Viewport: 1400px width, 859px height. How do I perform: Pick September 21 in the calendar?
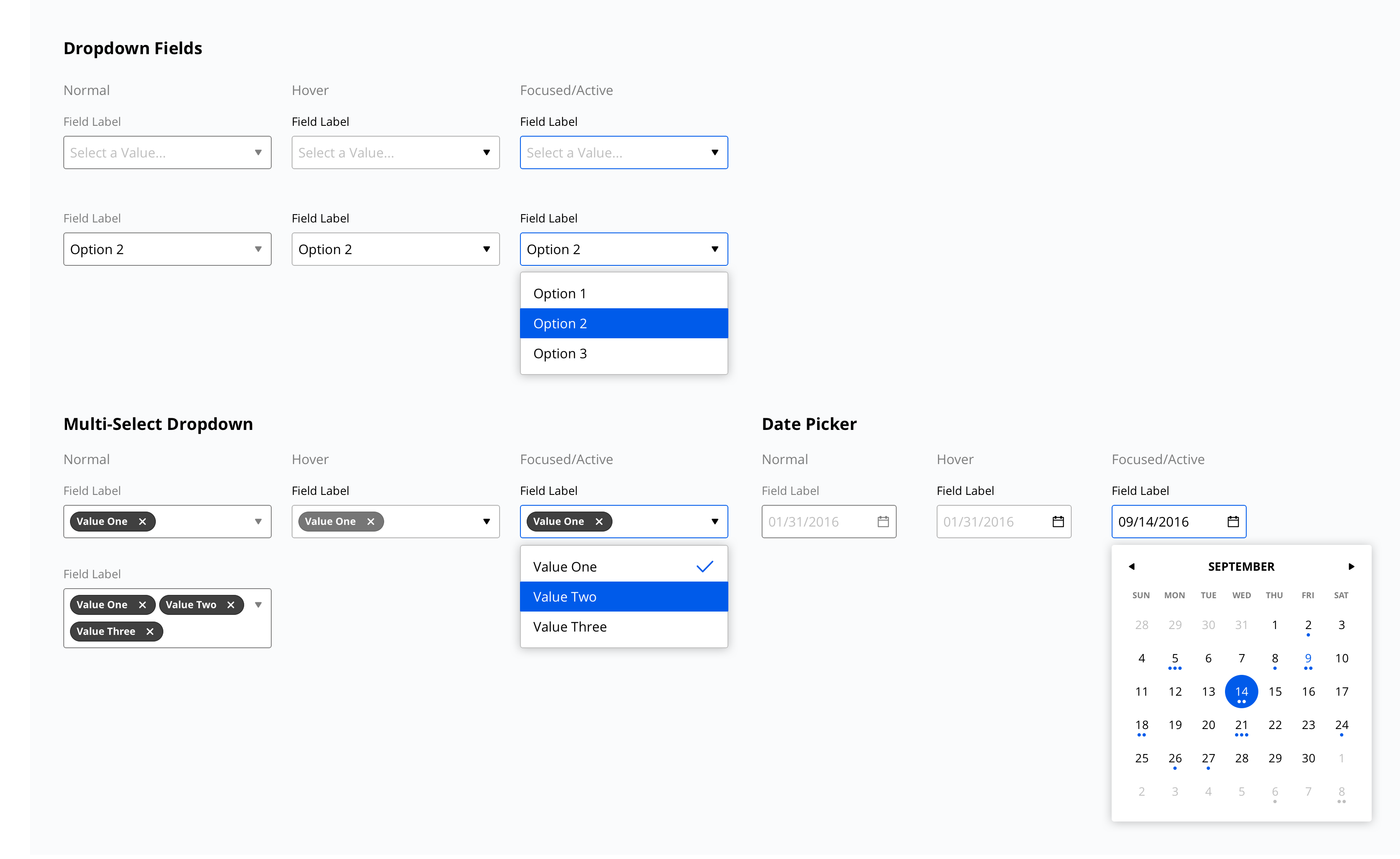1242,724
